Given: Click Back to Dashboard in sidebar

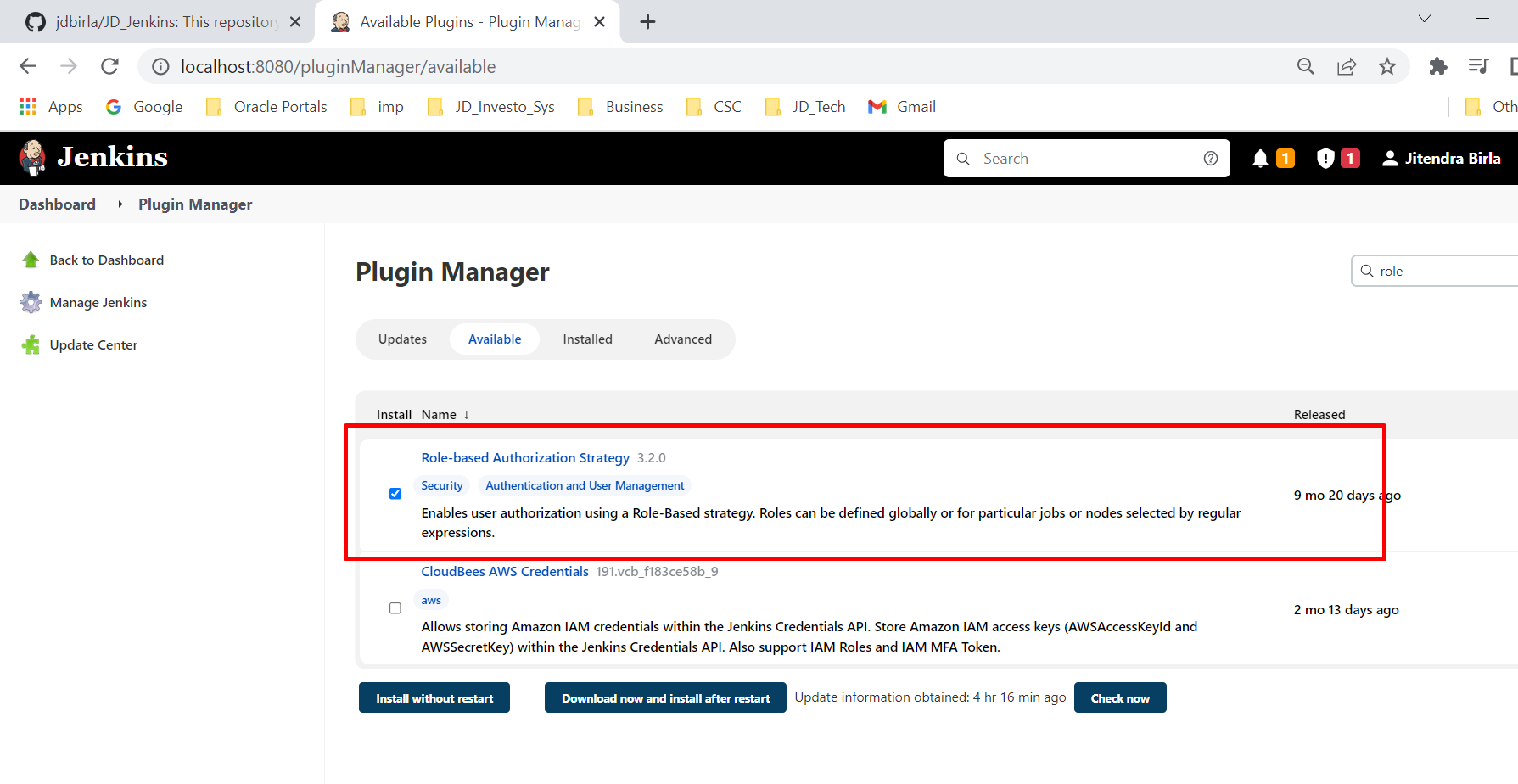Looking at the screenshot, I should [92, 260].
